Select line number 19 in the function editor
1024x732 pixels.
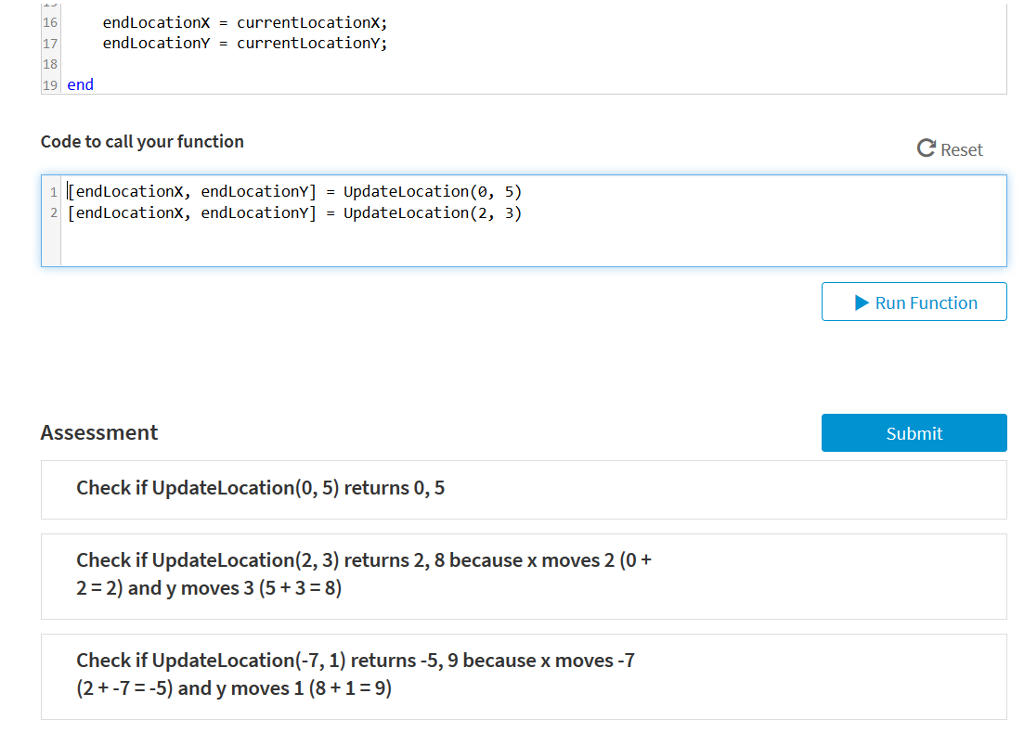[x=49, y=84]
